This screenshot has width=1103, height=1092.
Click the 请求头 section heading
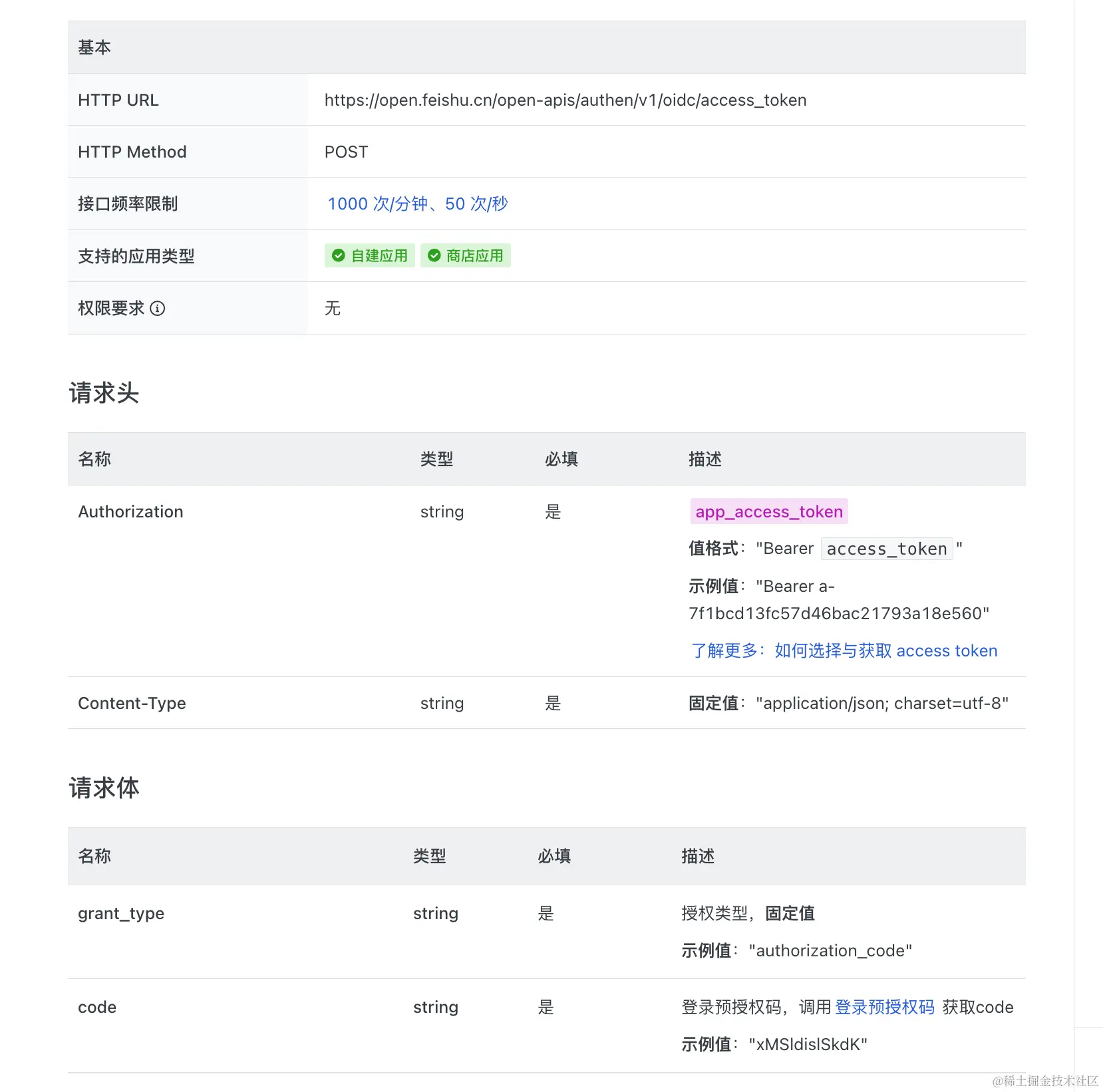coord(104,393)
